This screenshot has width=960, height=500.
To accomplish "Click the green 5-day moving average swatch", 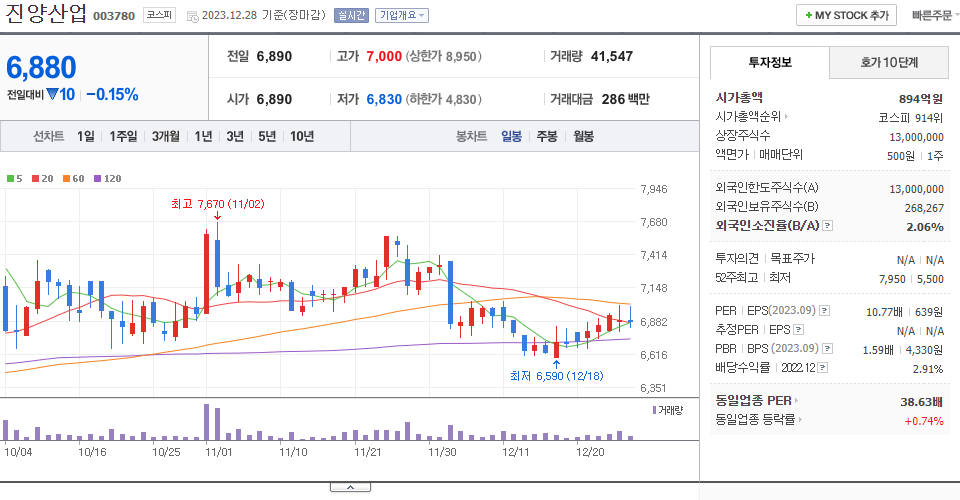I will tap(10, 179).
